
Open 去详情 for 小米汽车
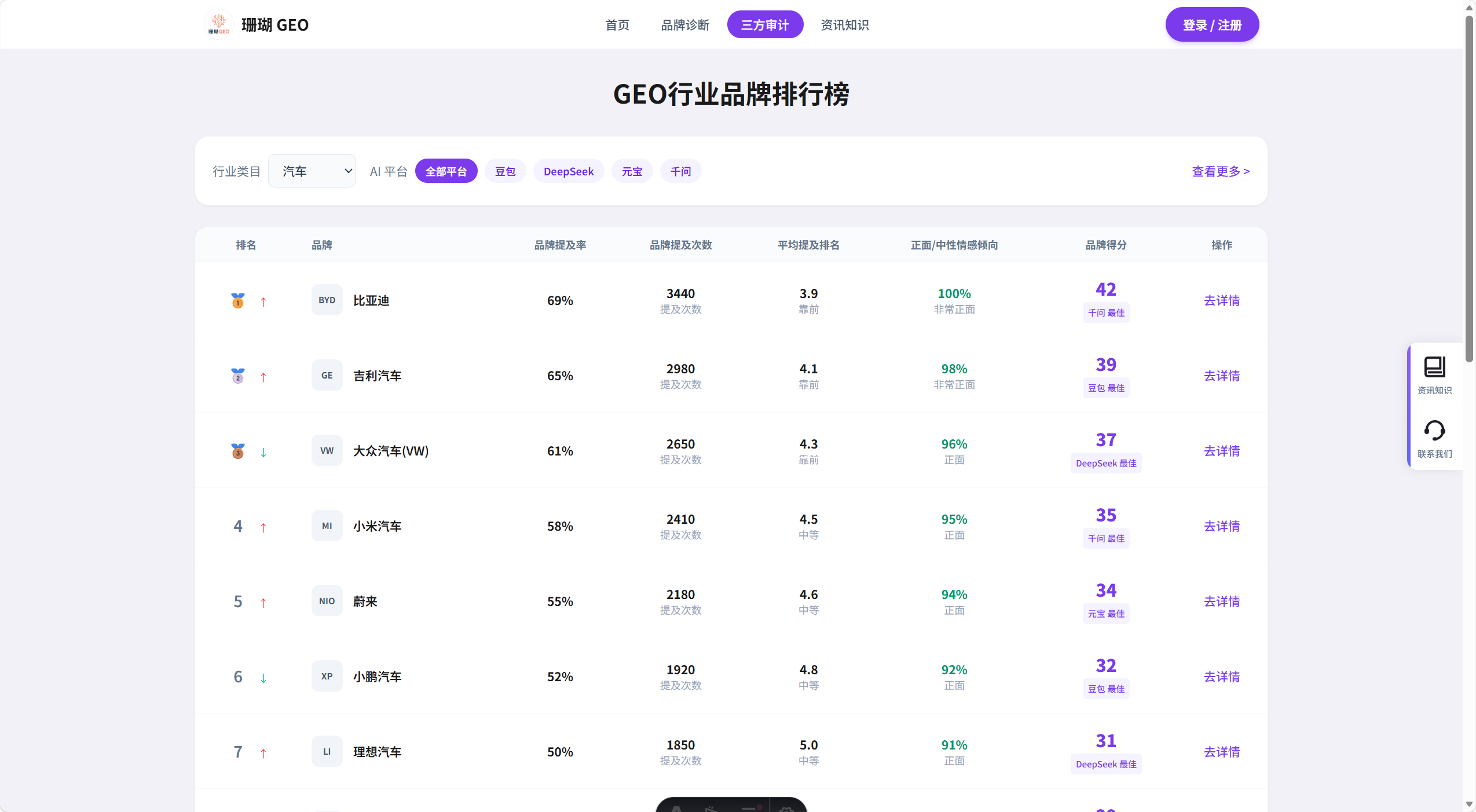click(x=1222, y=526)
